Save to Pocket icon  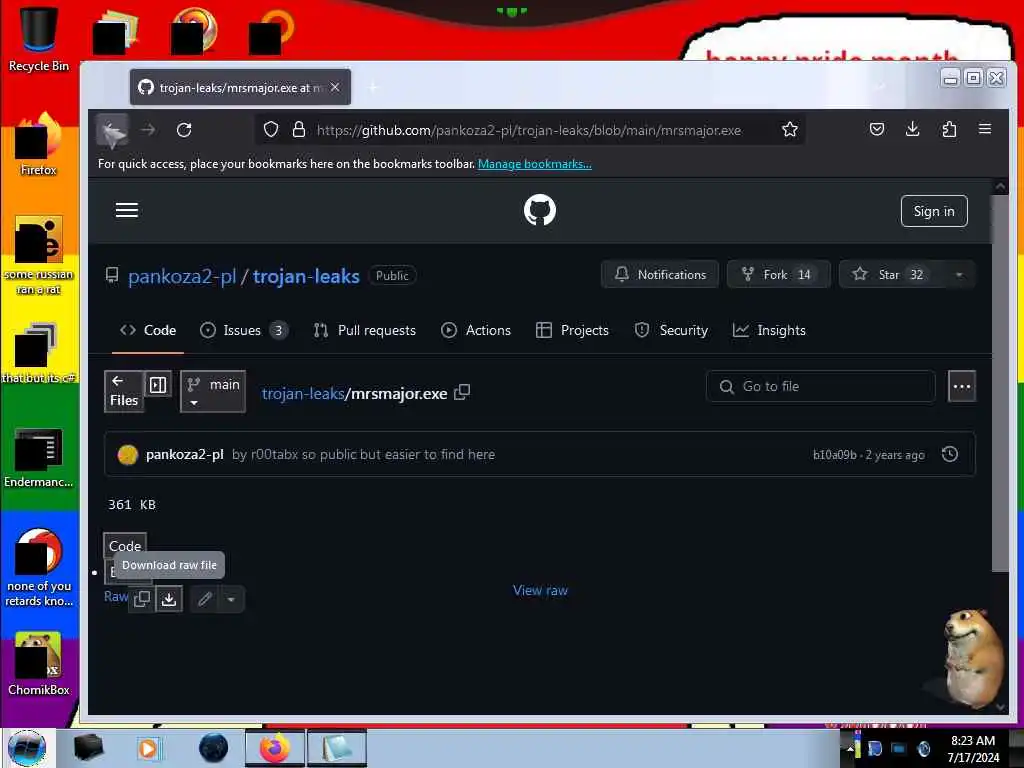pyautogui.click(x=877, y=129)
